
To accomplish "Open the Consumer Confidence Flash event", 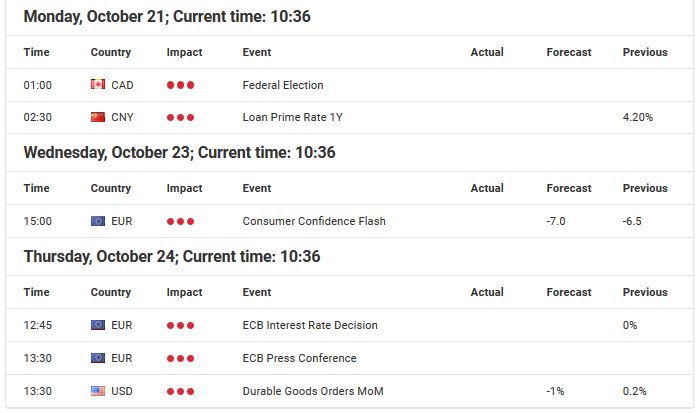I will (314, 221).
